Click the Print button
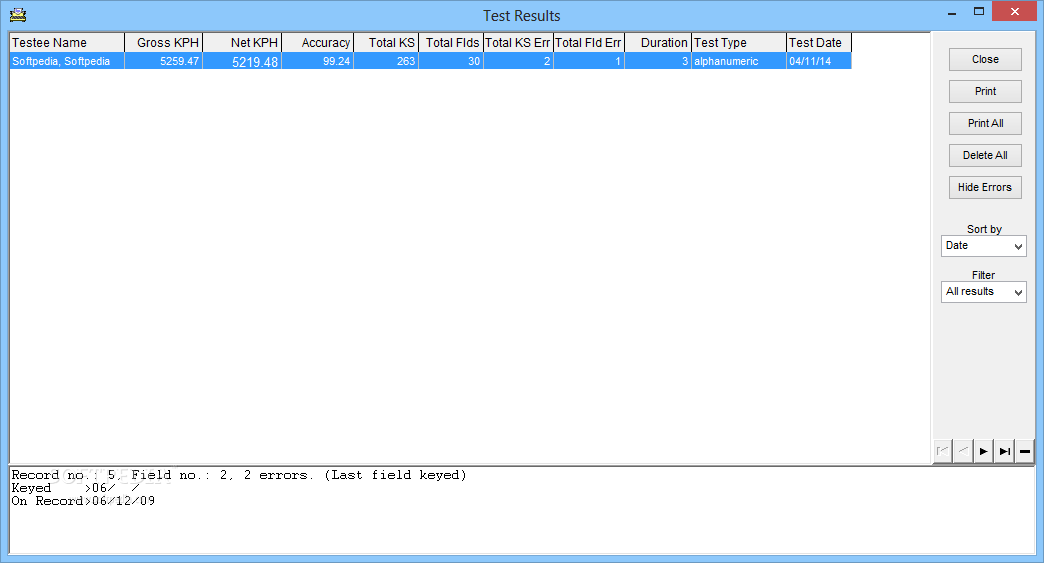Screen dimensions: 1044x563 pos(985,91)
